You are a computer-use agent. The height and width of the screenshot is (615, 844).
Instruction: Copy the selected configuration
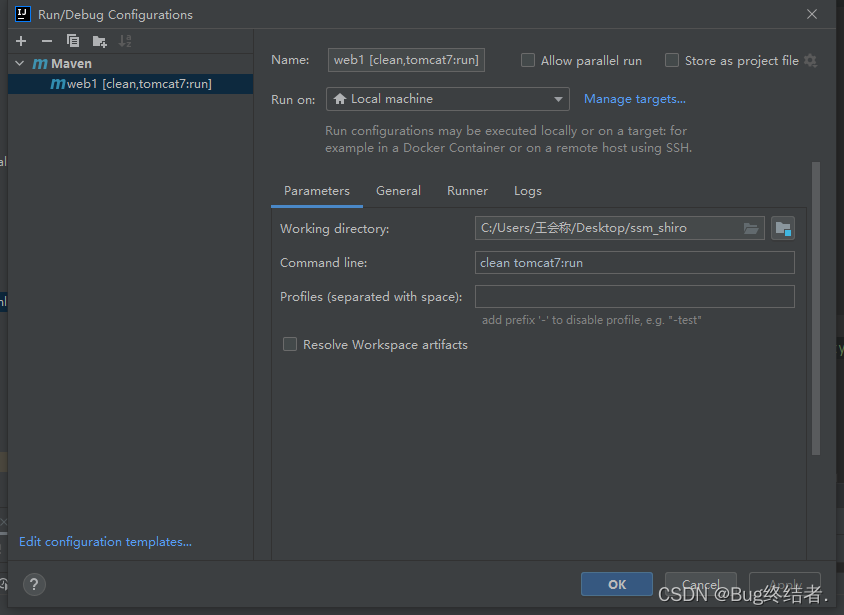coord(73,41)
